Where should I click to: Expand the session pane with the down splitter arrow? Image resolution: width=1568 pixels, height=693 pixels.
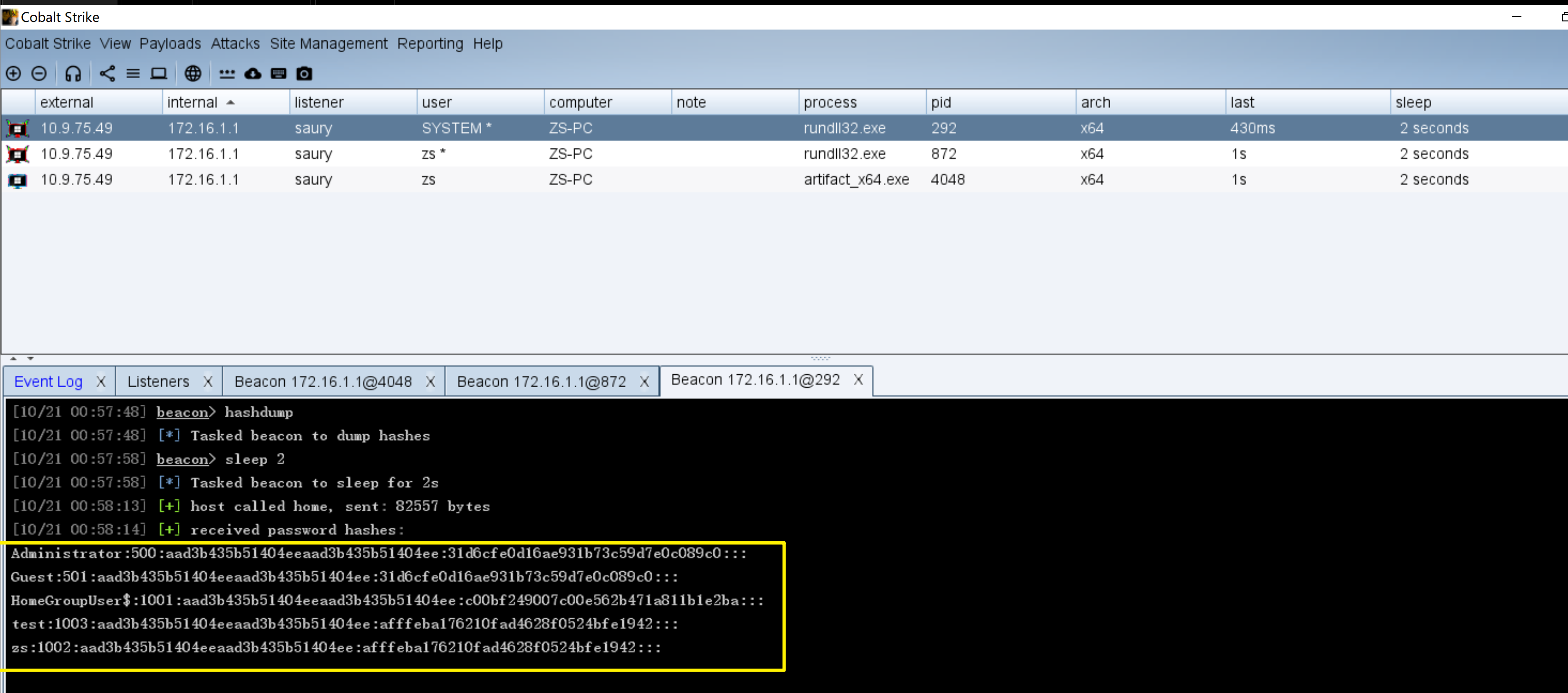[x=30, y=359]
